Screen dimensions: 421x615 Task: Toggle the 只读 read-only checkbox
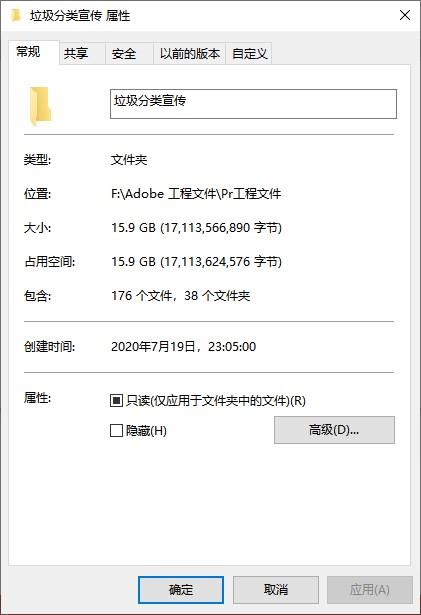coord(116,400)
